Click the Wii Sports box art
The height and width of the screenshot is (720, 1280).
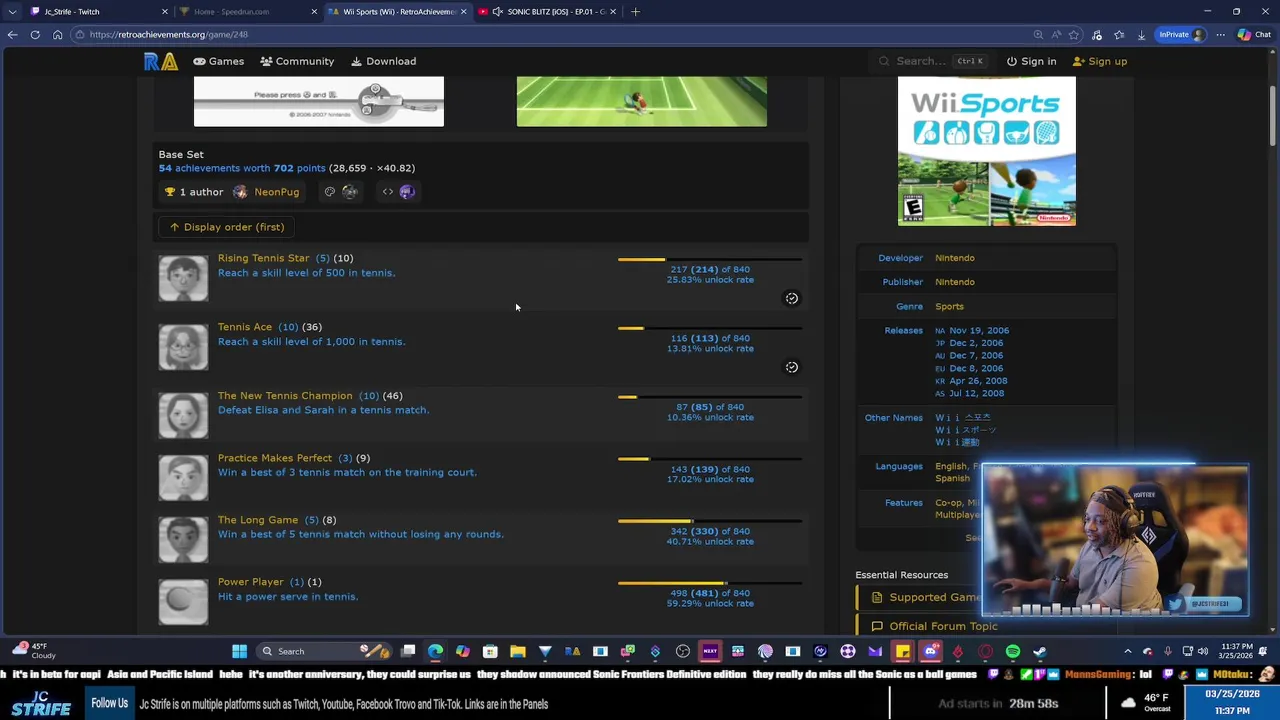(x=986, y=151)
